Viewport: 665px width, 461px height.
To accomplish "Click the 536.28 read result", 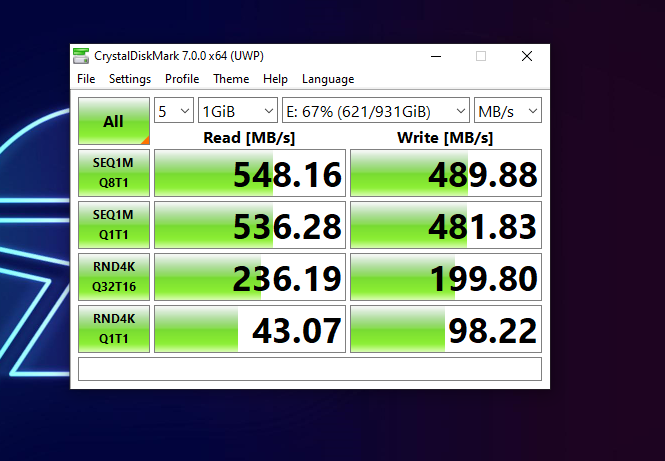I will tap(250, 225).
